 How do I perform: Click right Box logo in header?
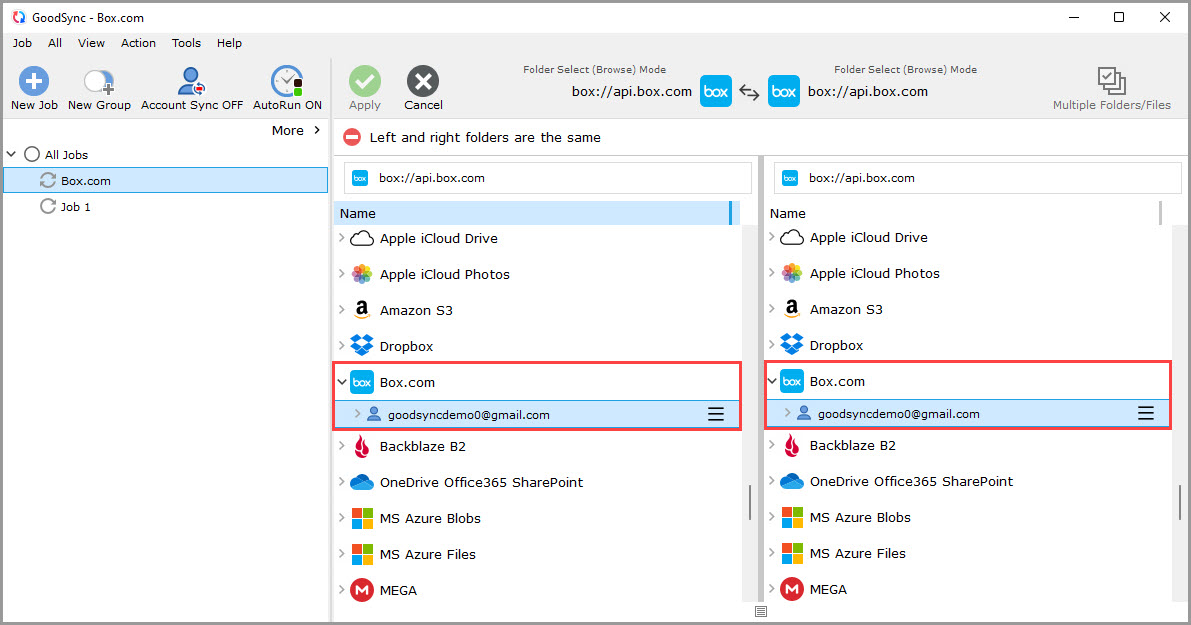[784, 91]
